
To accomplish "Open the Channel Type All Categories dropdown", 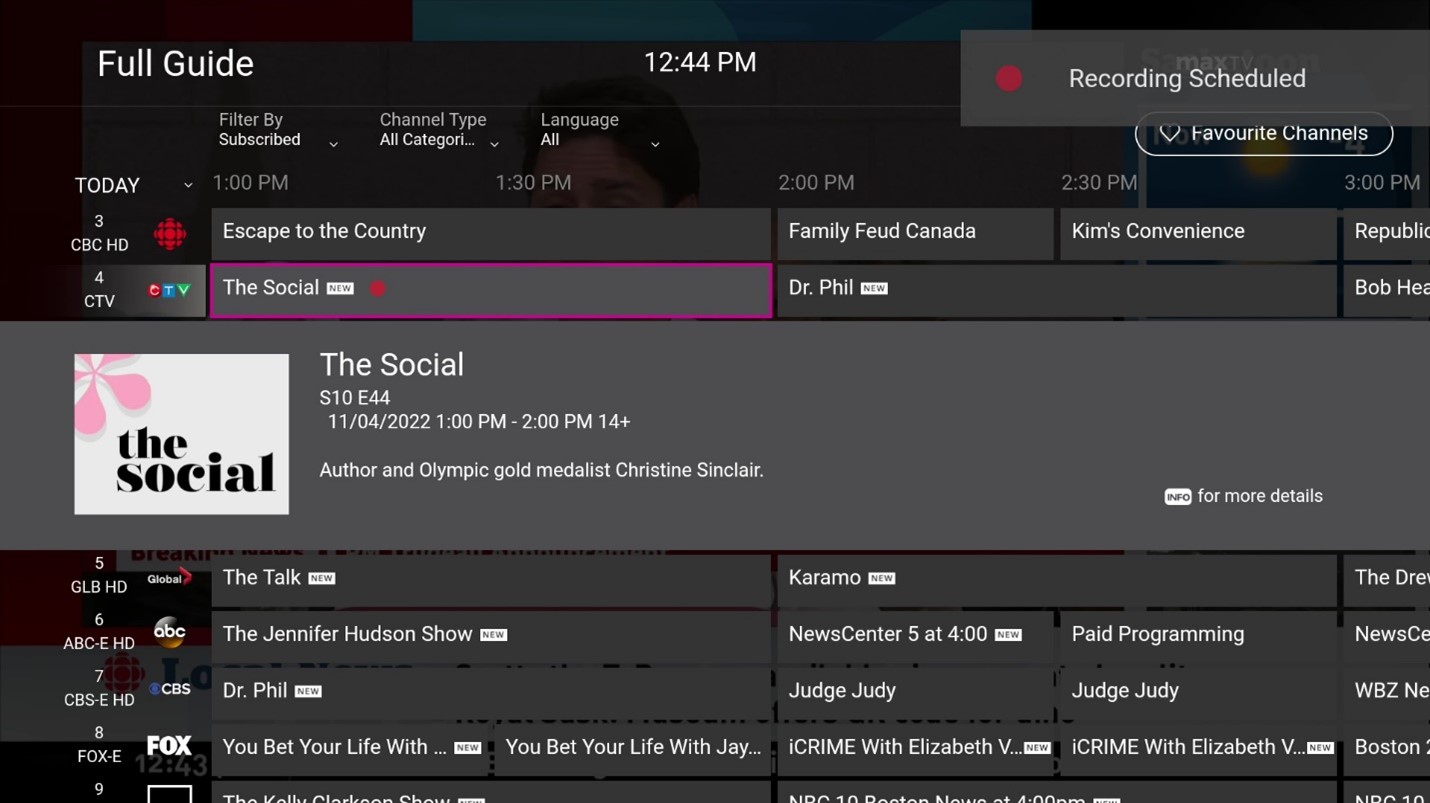I will click(494, 143).
